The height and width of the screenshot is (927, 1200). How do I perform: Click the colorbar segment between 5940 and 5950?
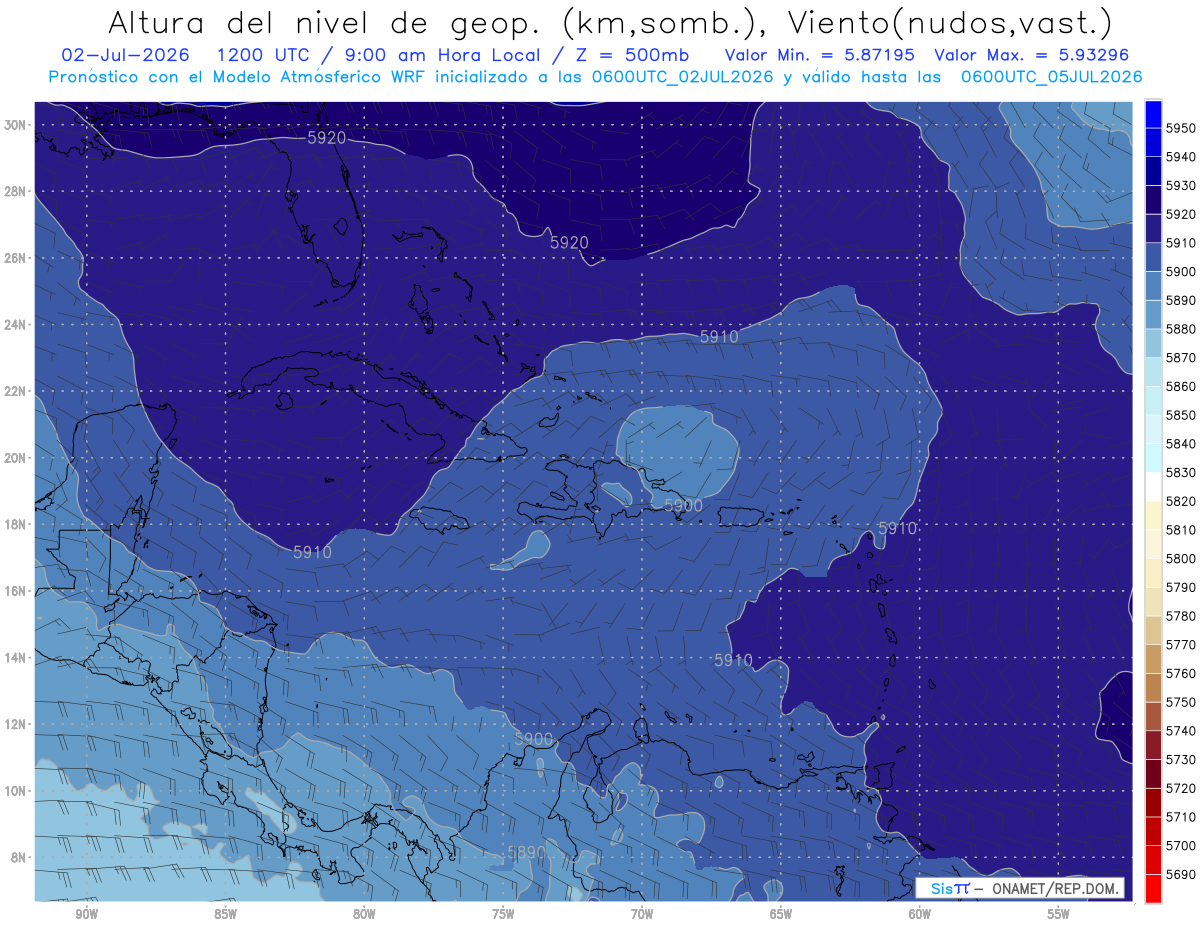pos(1153,142)
